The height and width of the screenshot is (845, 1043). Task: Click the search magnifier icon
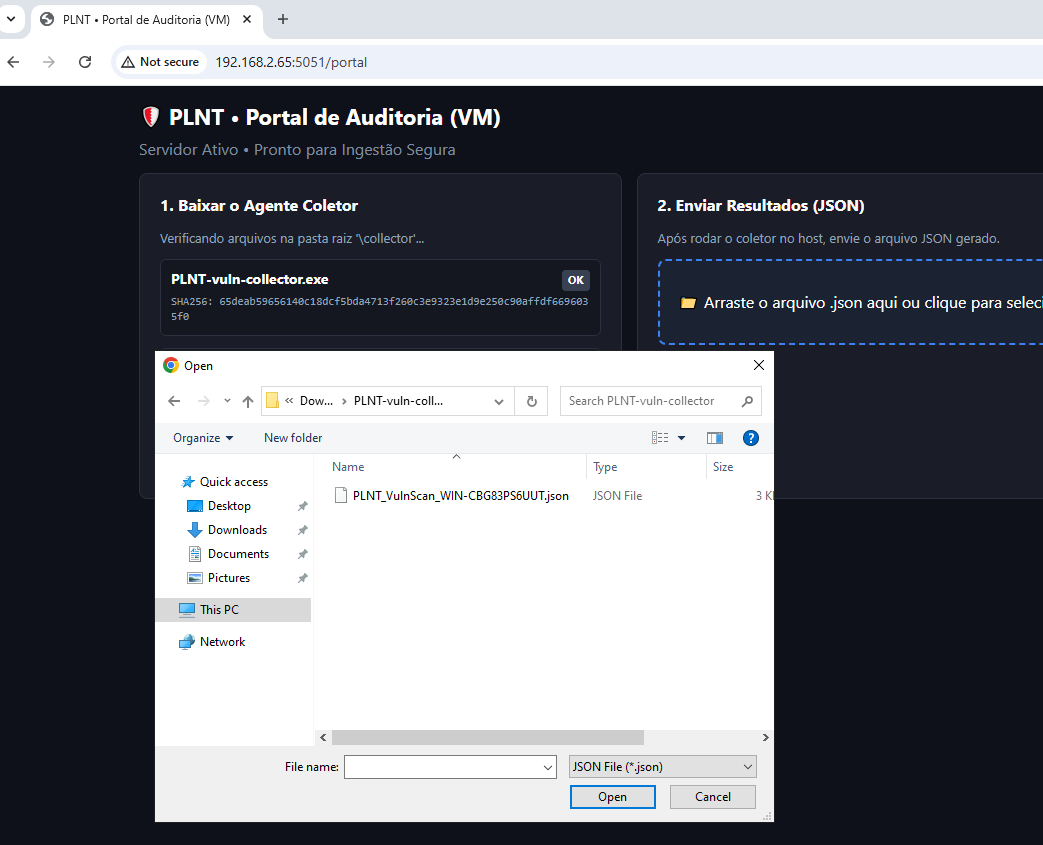click(747, 401)
